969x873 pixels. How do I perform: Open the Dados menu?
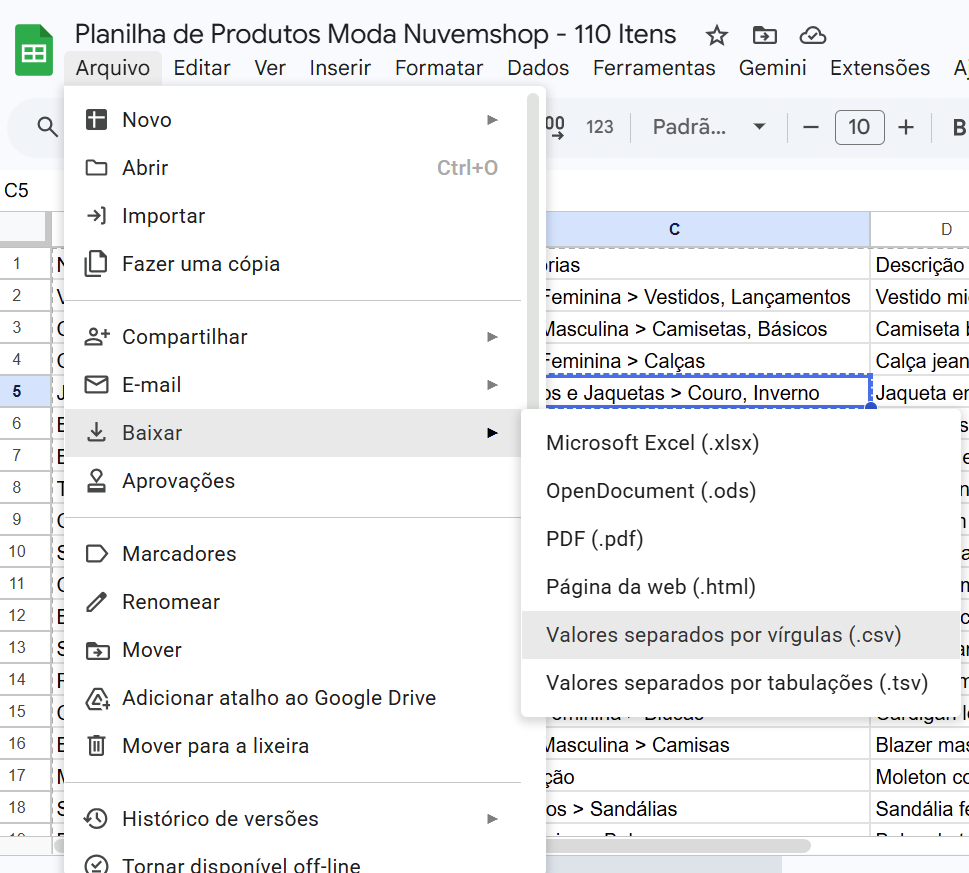point(538,68)
